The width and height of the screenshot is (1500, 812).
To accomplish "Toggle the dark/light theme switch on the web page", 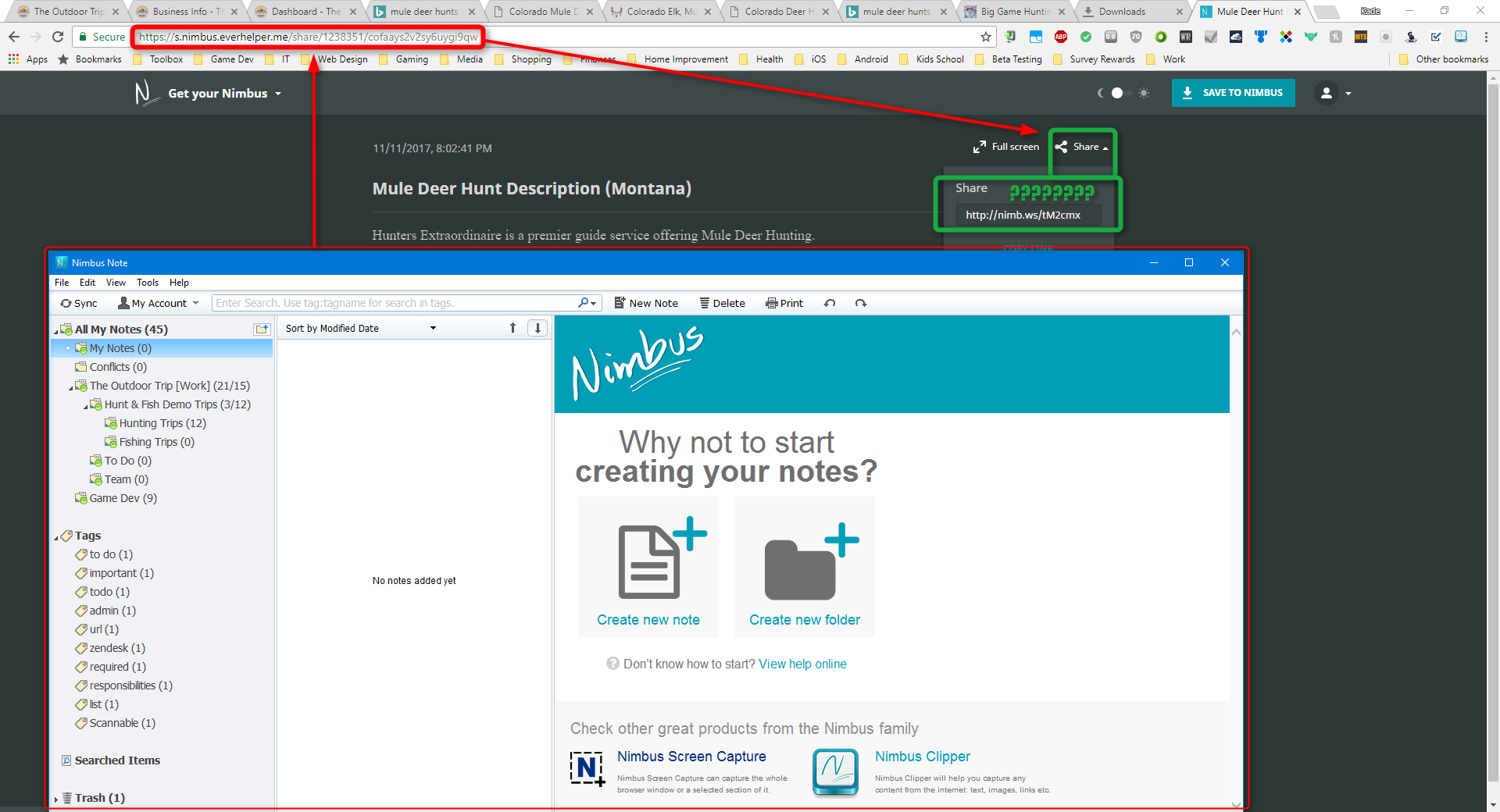I will pos(1123,93).
